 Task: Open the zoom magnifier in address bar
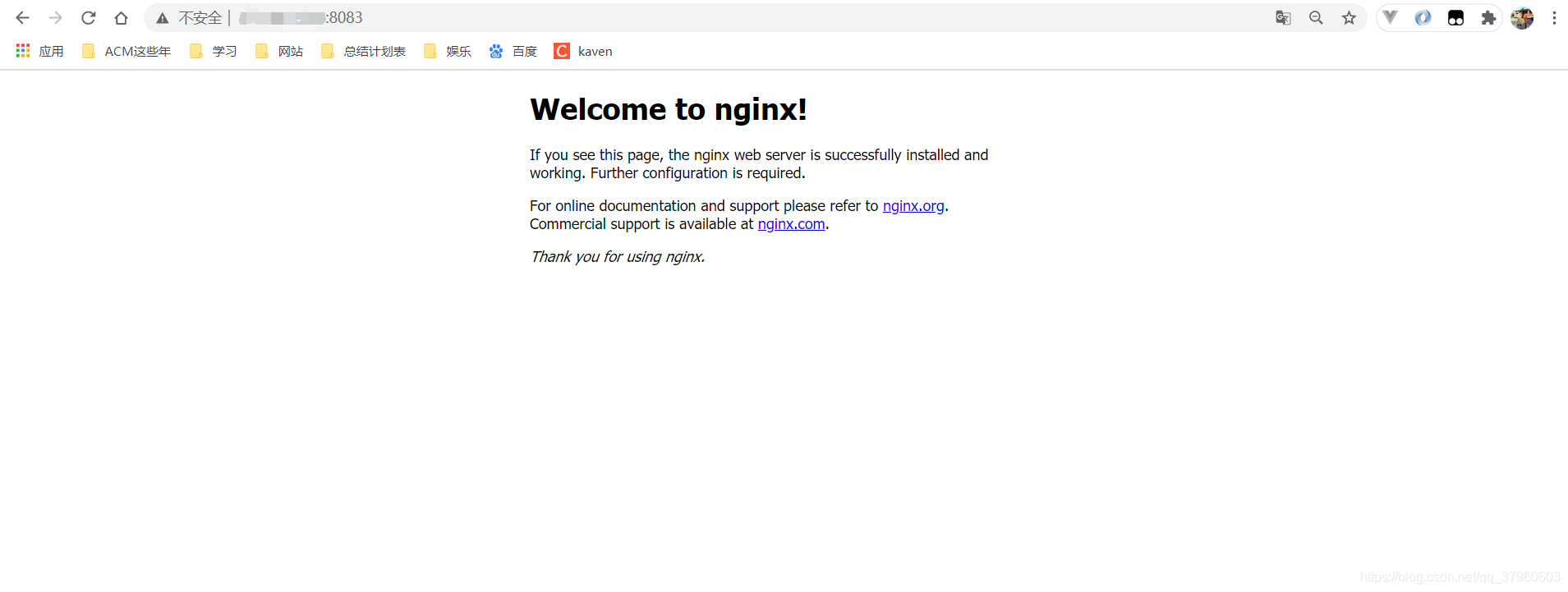pos(1316,18)
